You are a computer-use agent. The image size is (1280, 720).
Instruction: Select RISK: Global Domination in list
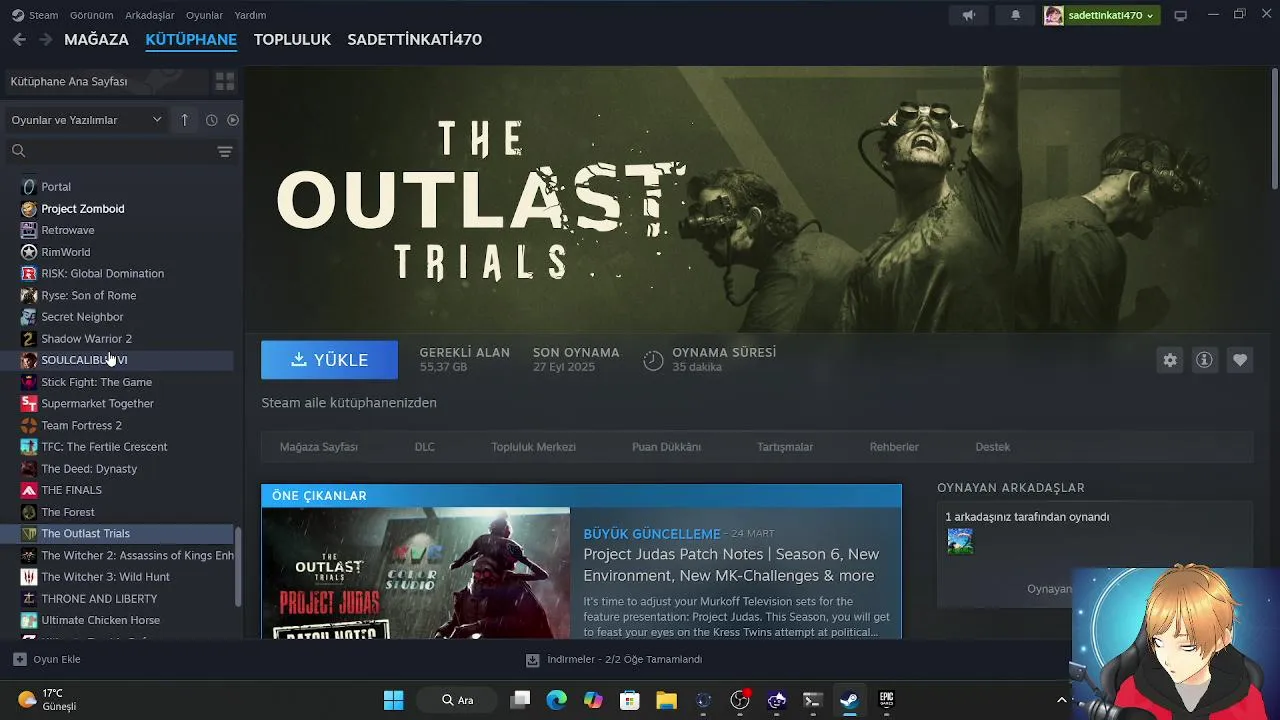(103, 274)
